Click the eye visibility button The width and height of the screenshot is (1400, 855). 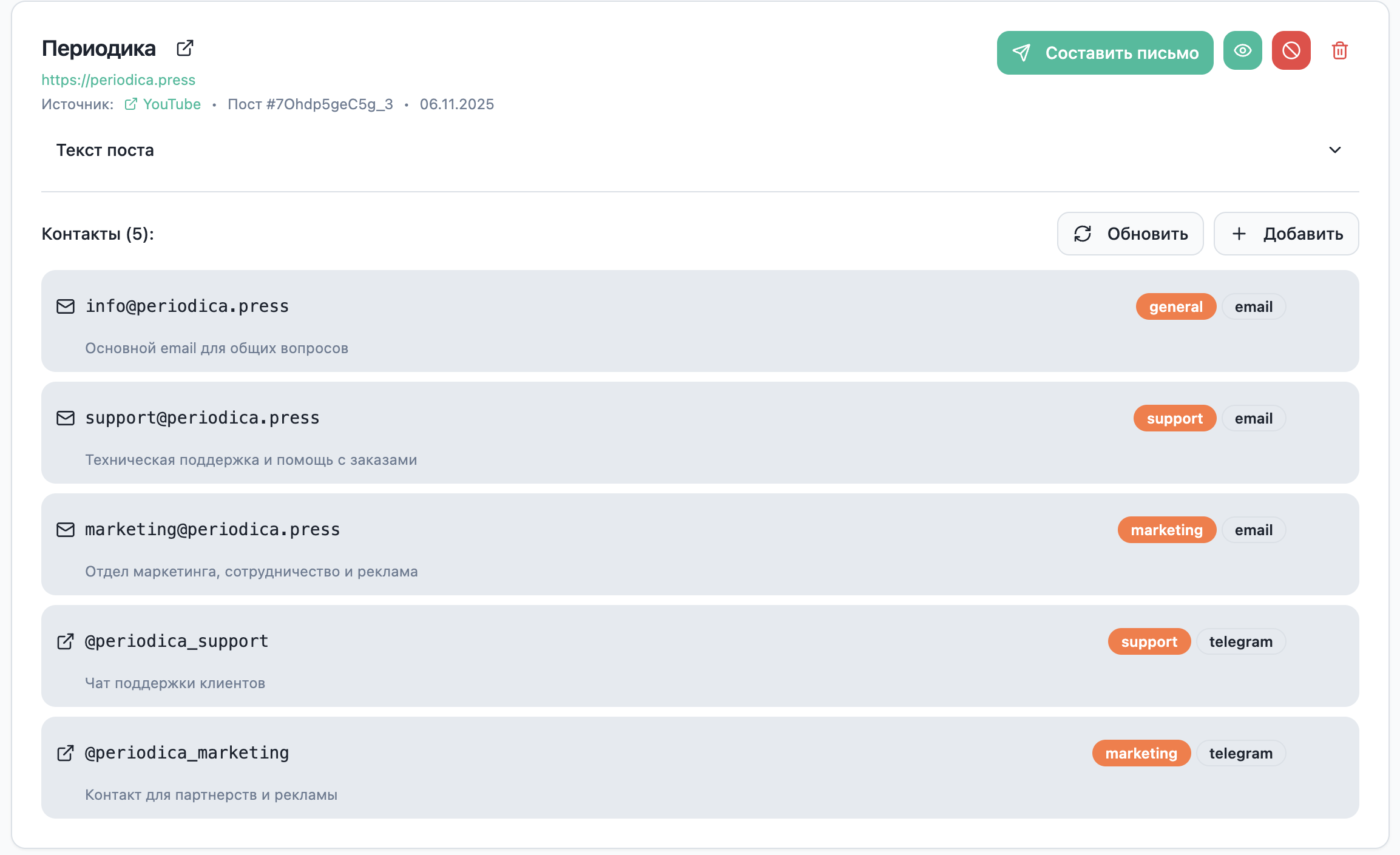coord(1242,52)
